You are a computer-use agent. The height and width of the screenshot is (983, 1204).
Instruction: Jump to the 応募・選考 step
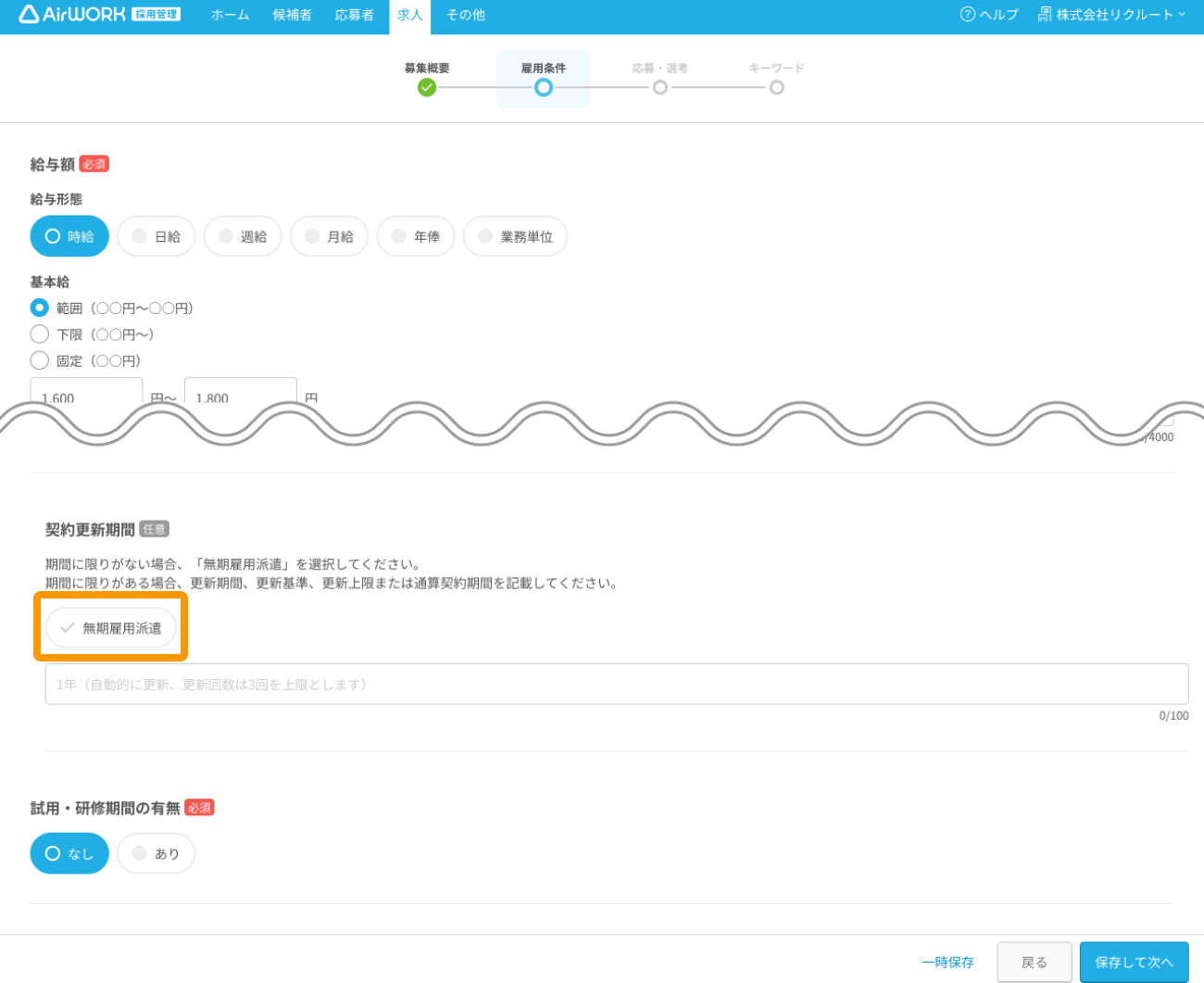tap(659, 79)
